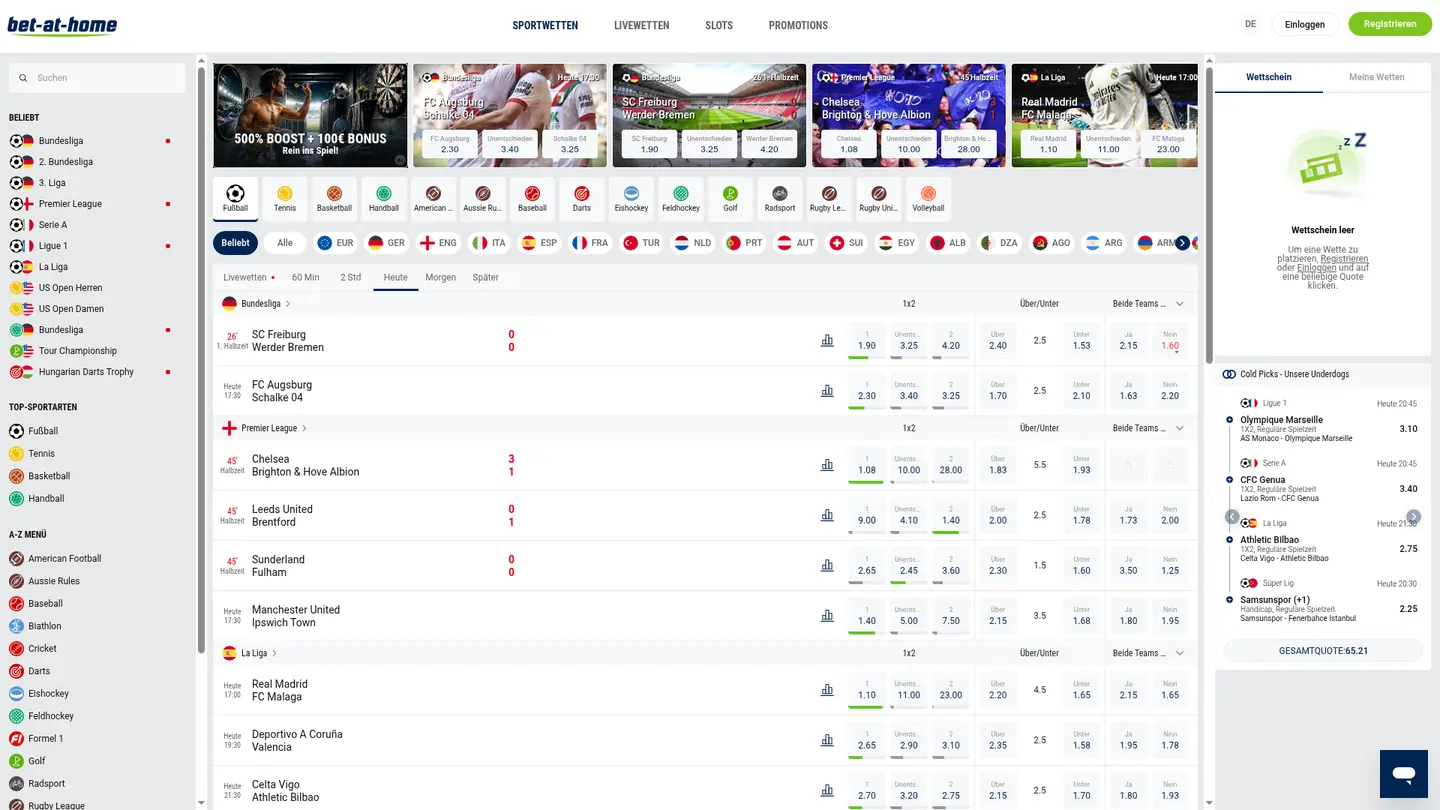Select the Radsport sport icon tile
The width and height of the screenshot is (1440, 810).
click(780, 199)
